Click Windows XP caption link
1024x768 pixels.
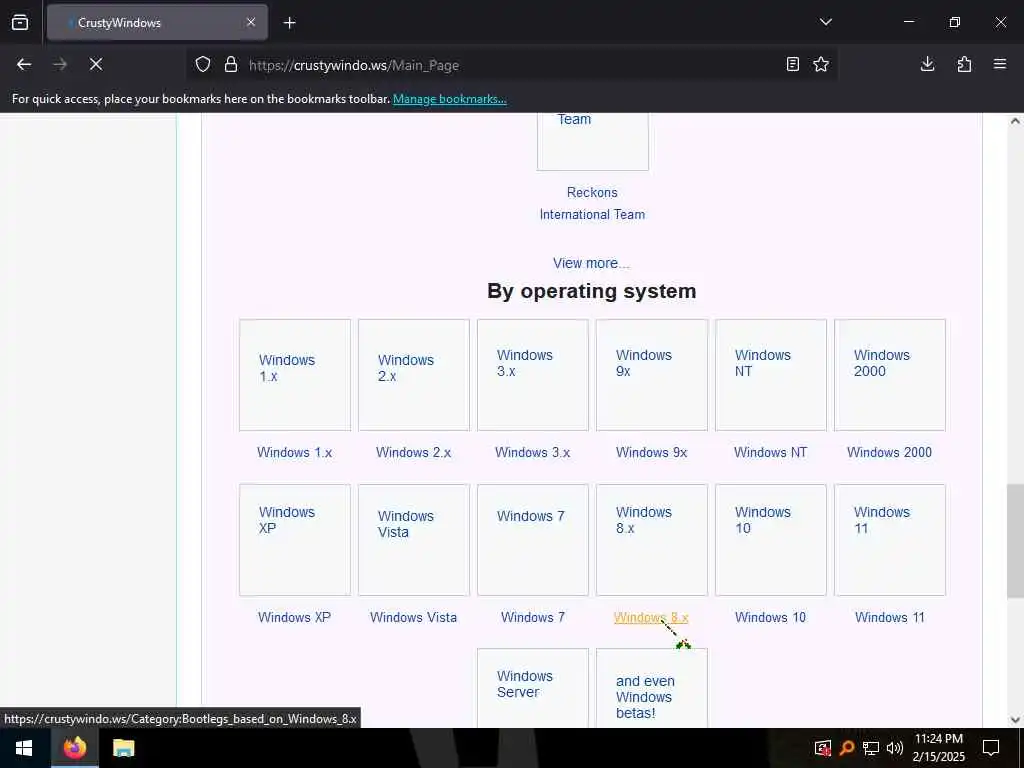295,618
